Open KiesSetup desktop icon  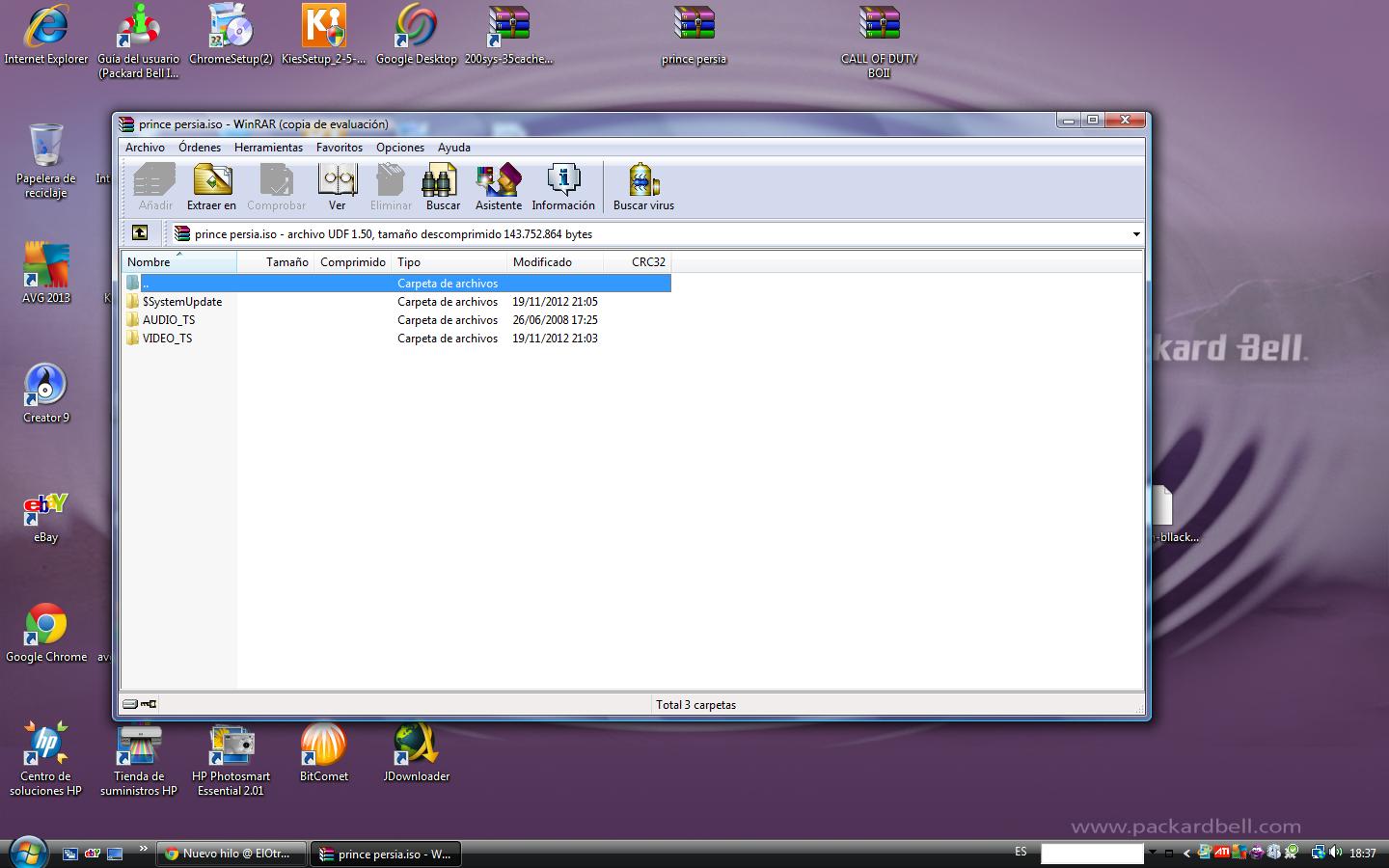pyautogui.click(x=324, y=35)
